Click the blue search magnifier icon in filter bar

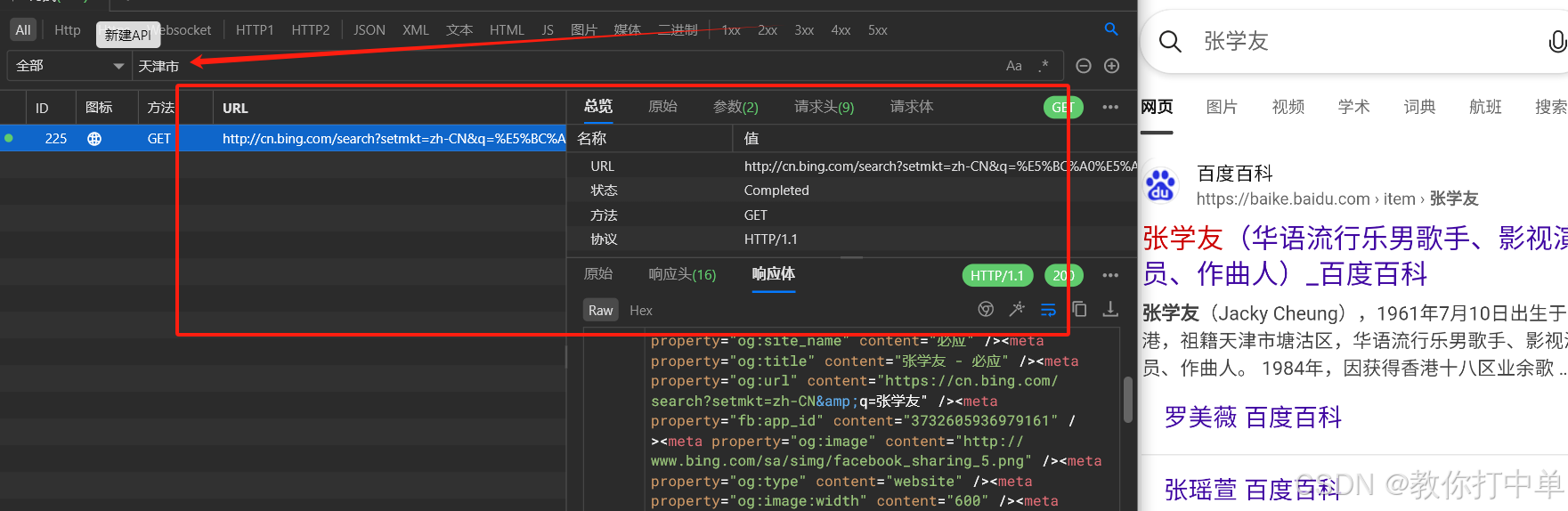(x=1110, y=29)
